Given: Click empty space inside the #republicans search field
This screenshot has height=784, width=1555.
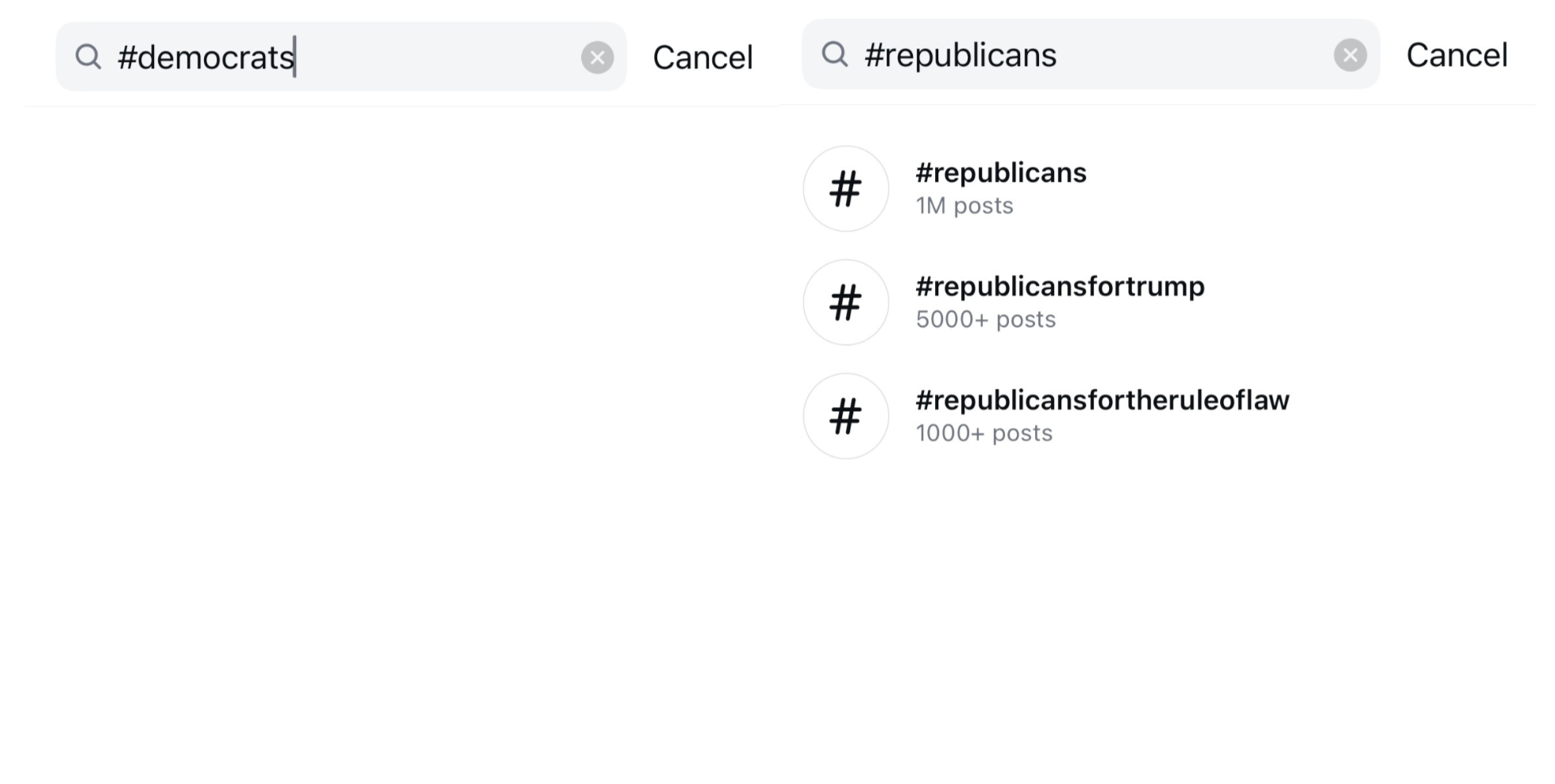Looking at the screenshot, I should [x=1191, y=55].
